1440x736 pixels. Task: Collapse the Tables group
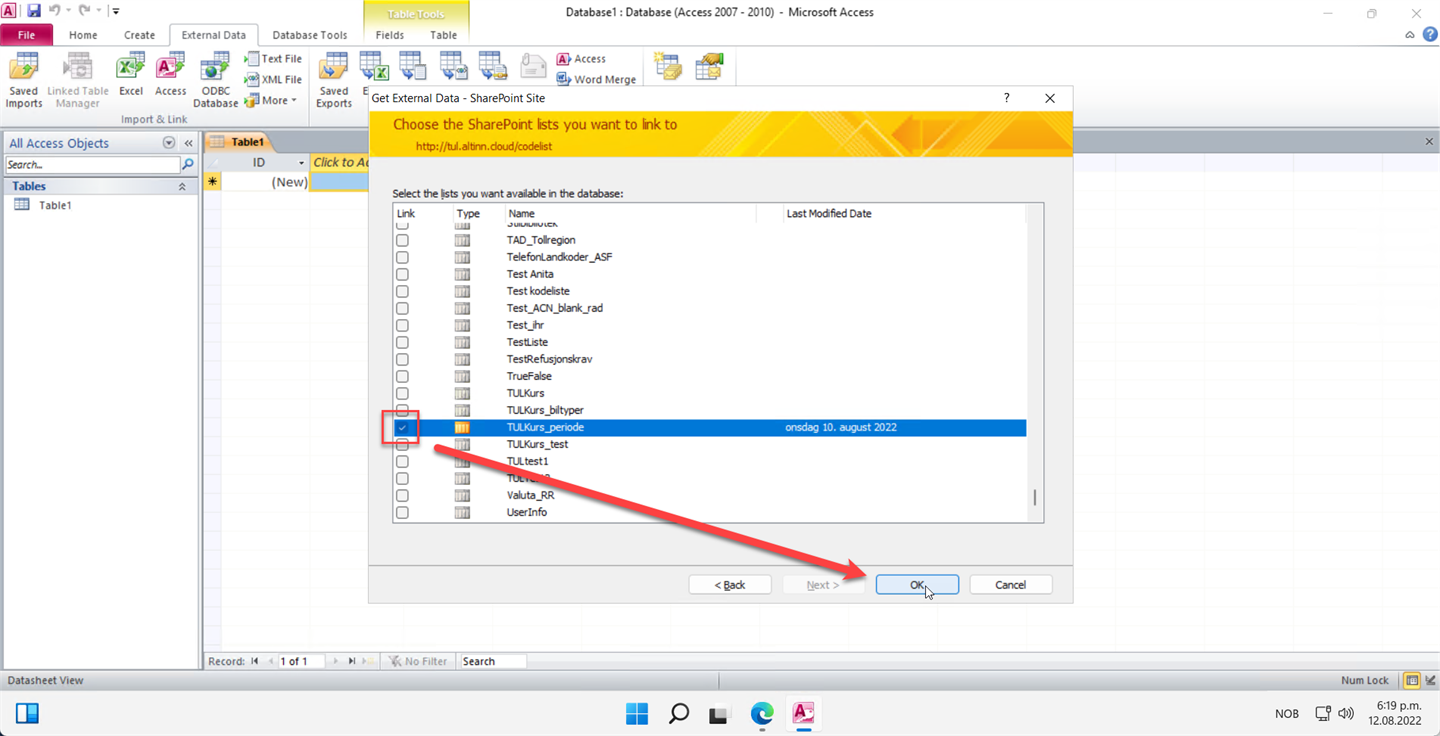point(182,186)
